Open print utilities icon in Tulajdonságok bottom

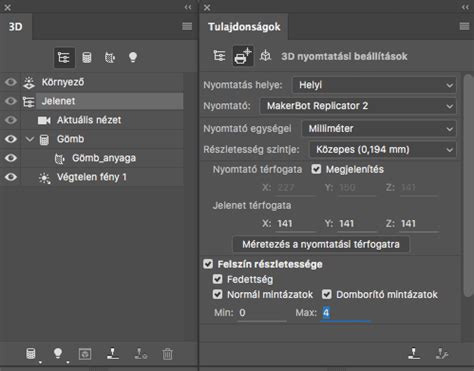pyautogui.click(x=442, y=353)
